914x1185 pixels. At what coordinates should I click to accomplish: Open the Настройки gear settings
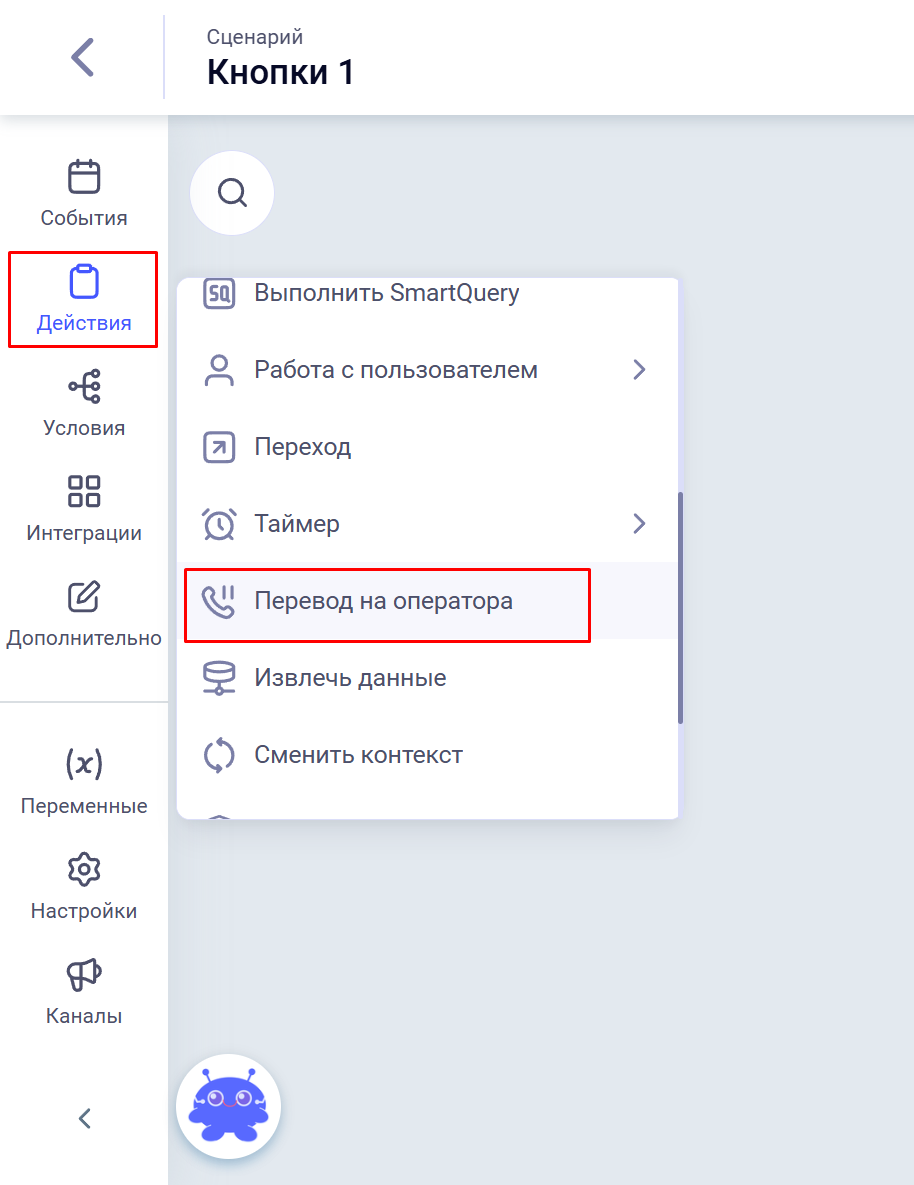coord(84,886)
